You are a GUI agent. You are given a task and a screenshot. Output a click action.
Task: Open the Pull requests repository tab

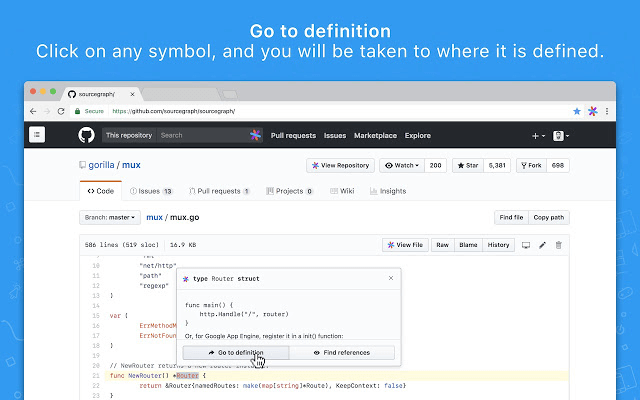(218, 190)
